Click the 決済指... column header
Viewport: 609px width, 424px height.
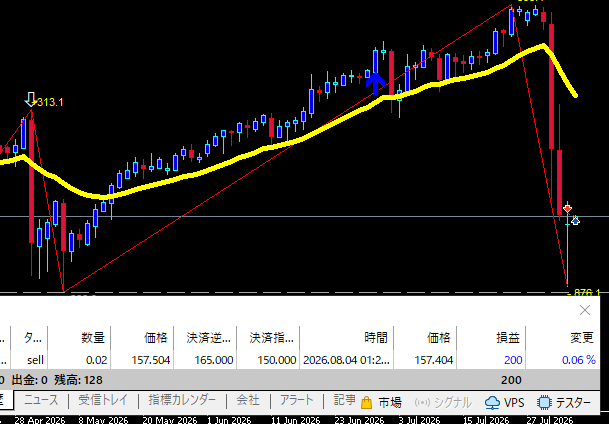(x=268, y=338)
